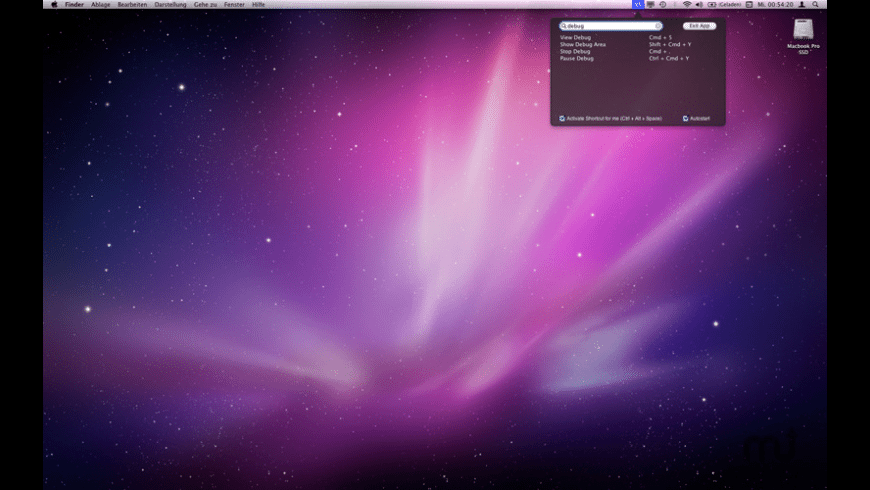This screenshot has height=490, width=870.
Task: Open the Apple menu
Action: click(54, 4)
